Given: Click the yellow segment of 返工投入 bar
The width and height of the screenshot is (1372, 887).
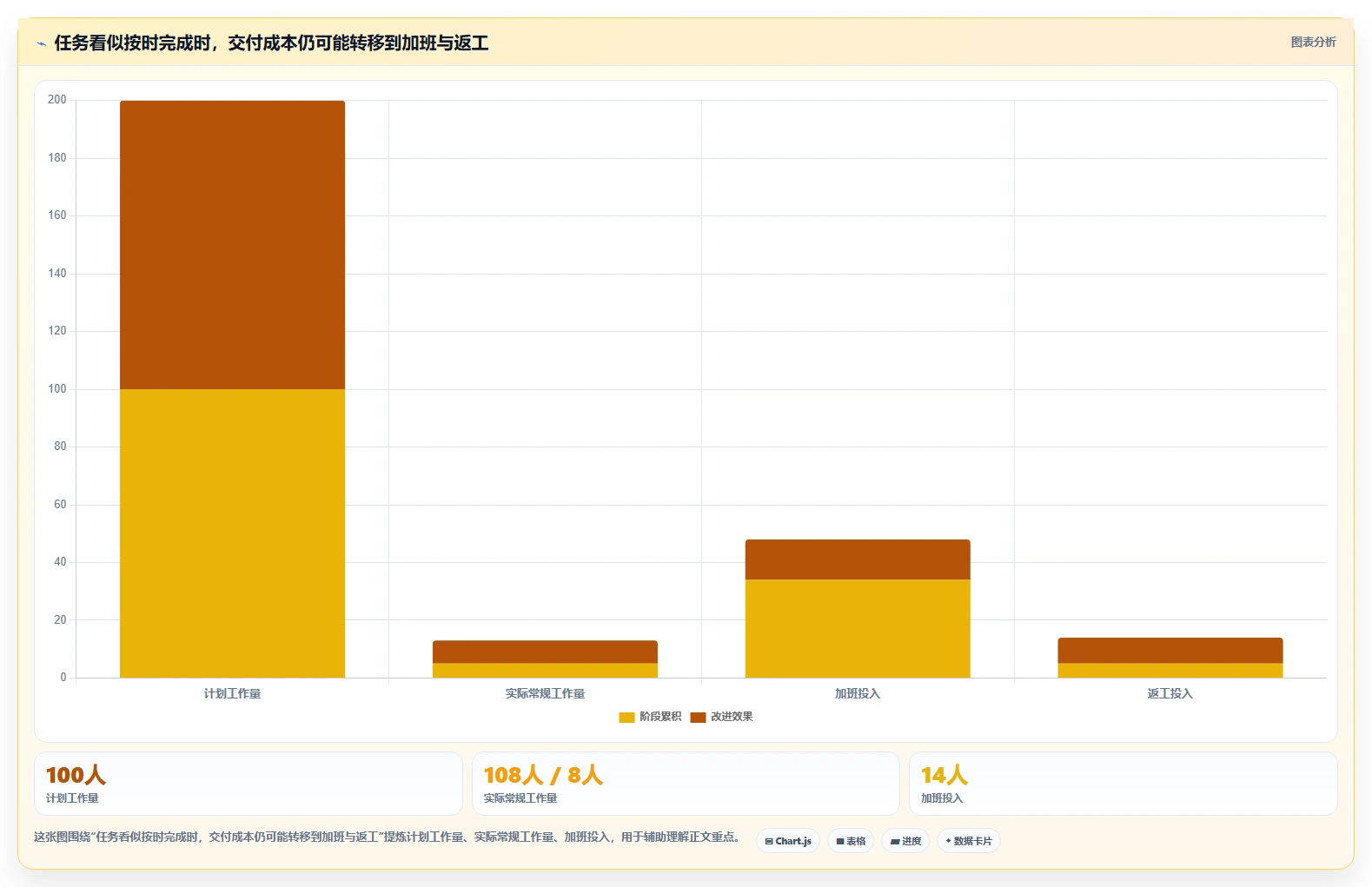Looking at the screenshot, I should [1170, 671].
